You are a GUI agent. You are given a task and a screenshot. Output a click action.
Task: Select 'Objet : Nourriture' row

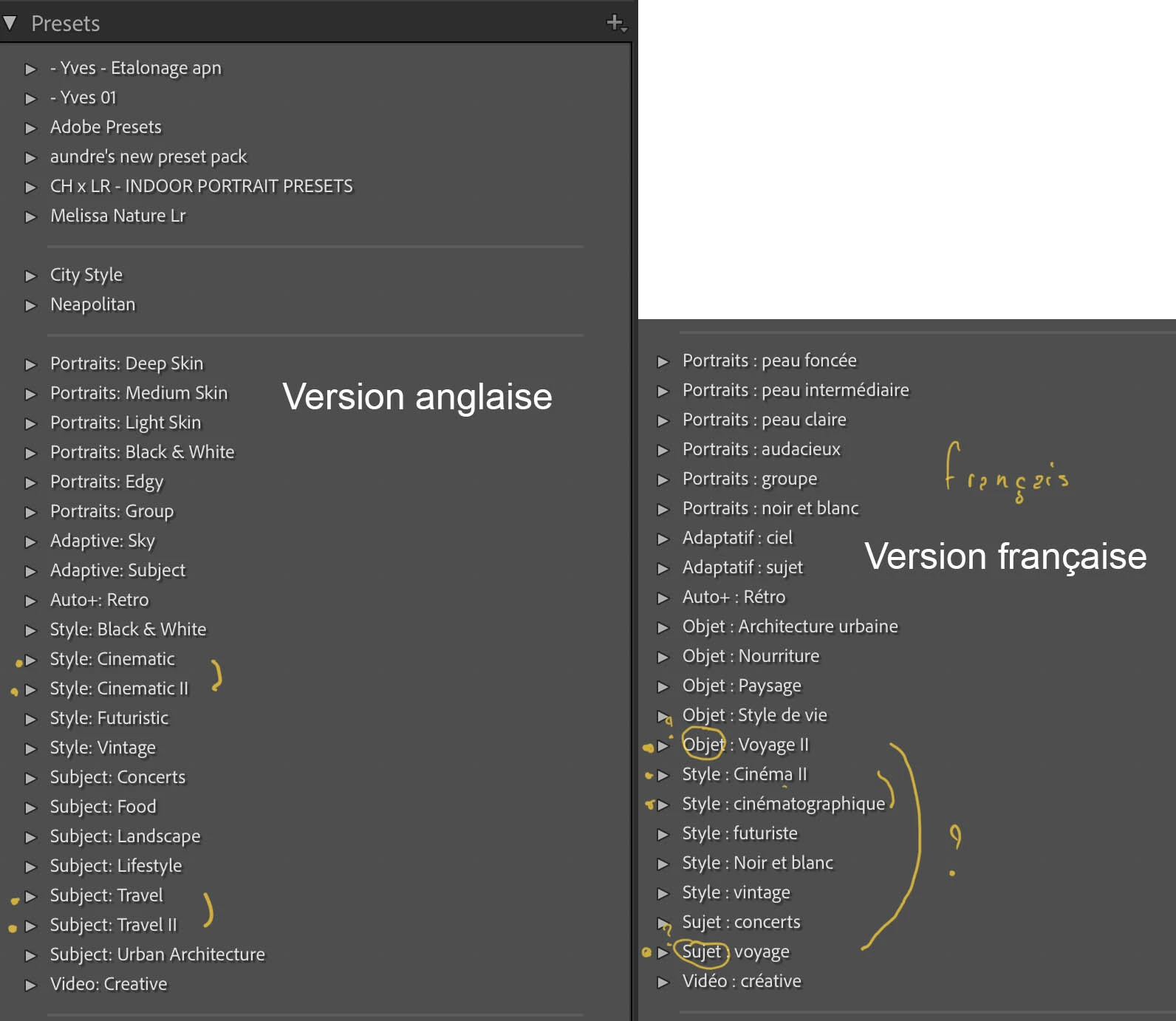[x=751, y=656]
